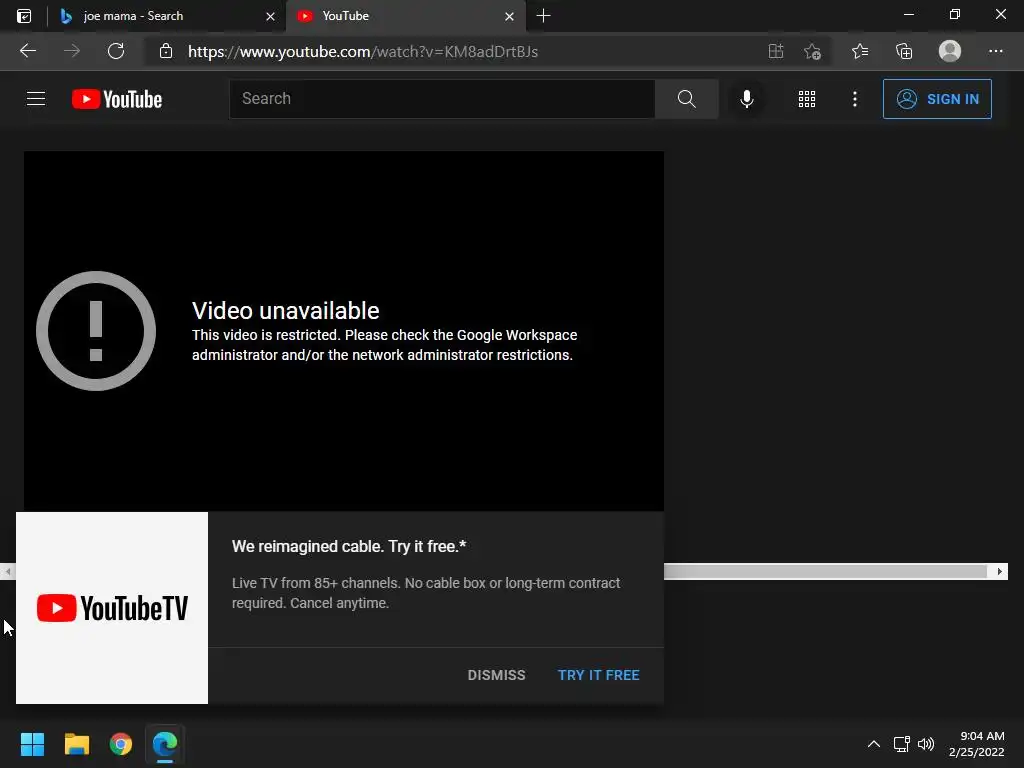Viewport: 1024px width, 768px height.
Task: Click the horizontal scrollbar right arrow
Action: tap(999, 571)
